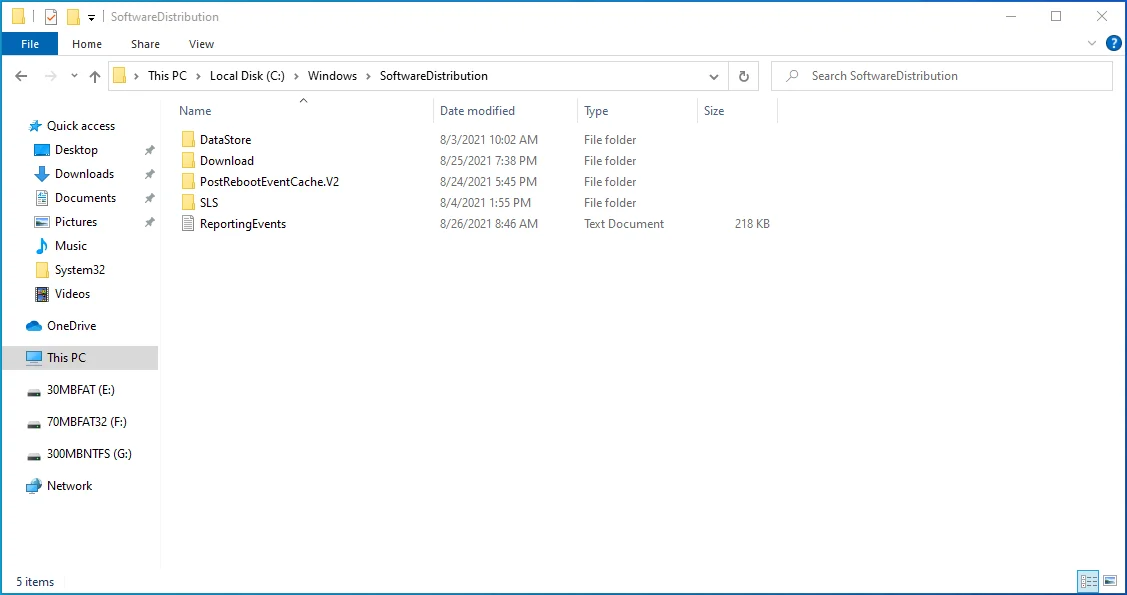Go back with the back arrow

pyautogui.click(x=21, y=76)
